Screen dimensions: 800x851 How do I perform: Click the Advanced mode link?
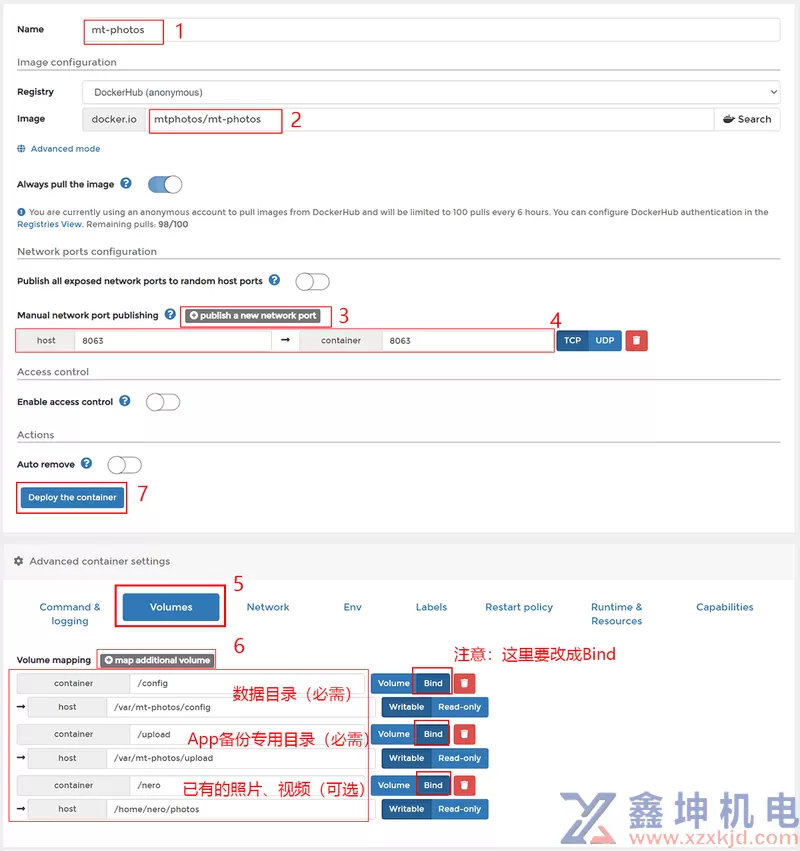point(65,149)
